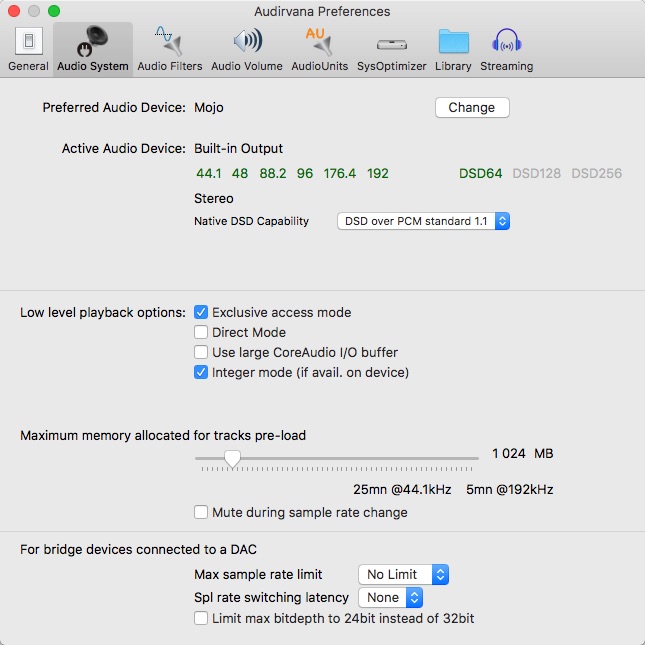This screenshot has width=645, height=645.
Task: Click the 44.1 sample rate indicator
Action: click(209, 174)
